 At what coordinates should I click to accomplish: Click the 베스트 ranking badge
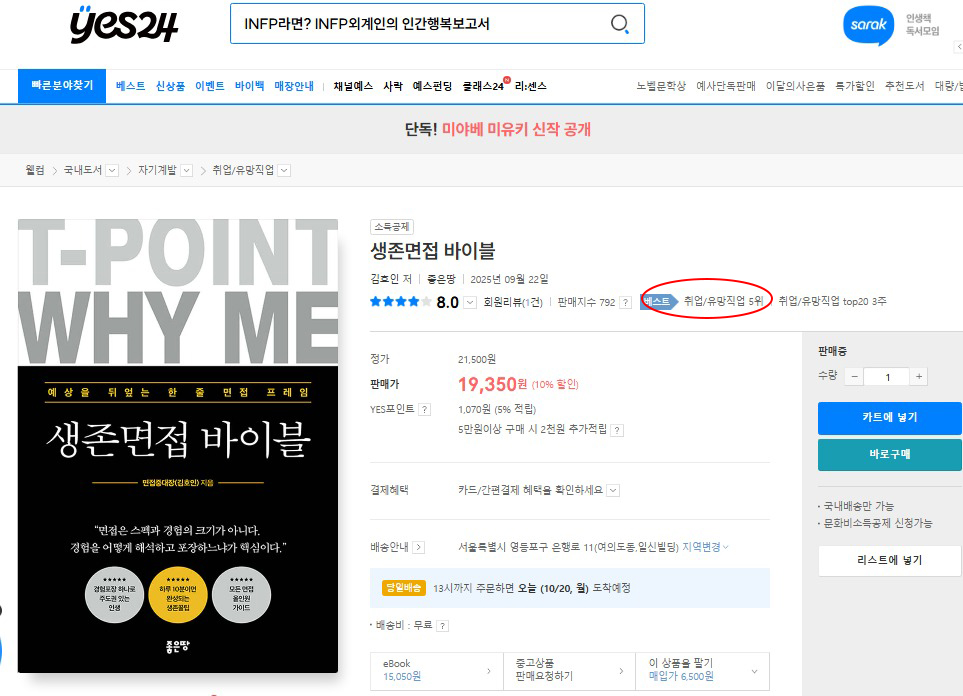coord(657,301)
